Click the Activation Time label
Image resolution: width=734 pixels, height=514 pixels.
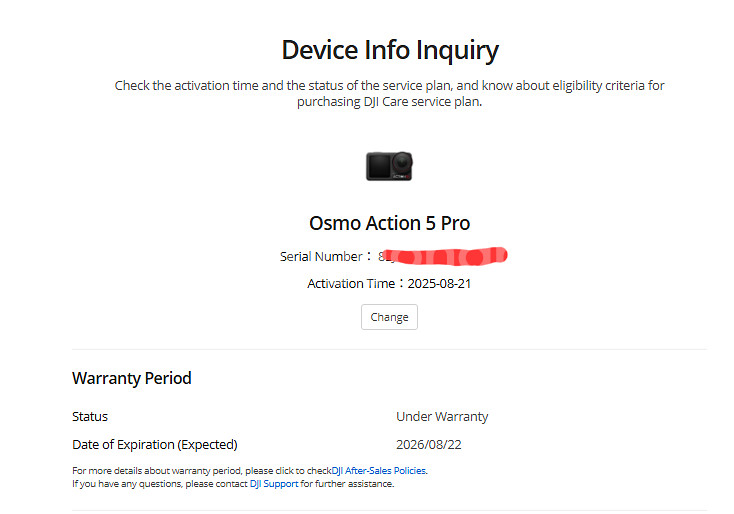pos(352,284)
